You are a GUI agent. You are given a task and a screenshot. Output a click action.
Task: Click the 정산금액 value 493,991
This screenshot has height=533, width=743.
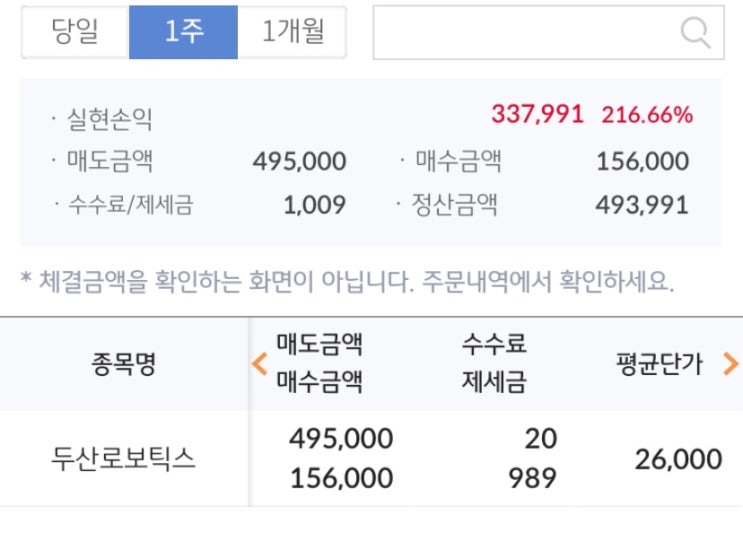point(641,205)
